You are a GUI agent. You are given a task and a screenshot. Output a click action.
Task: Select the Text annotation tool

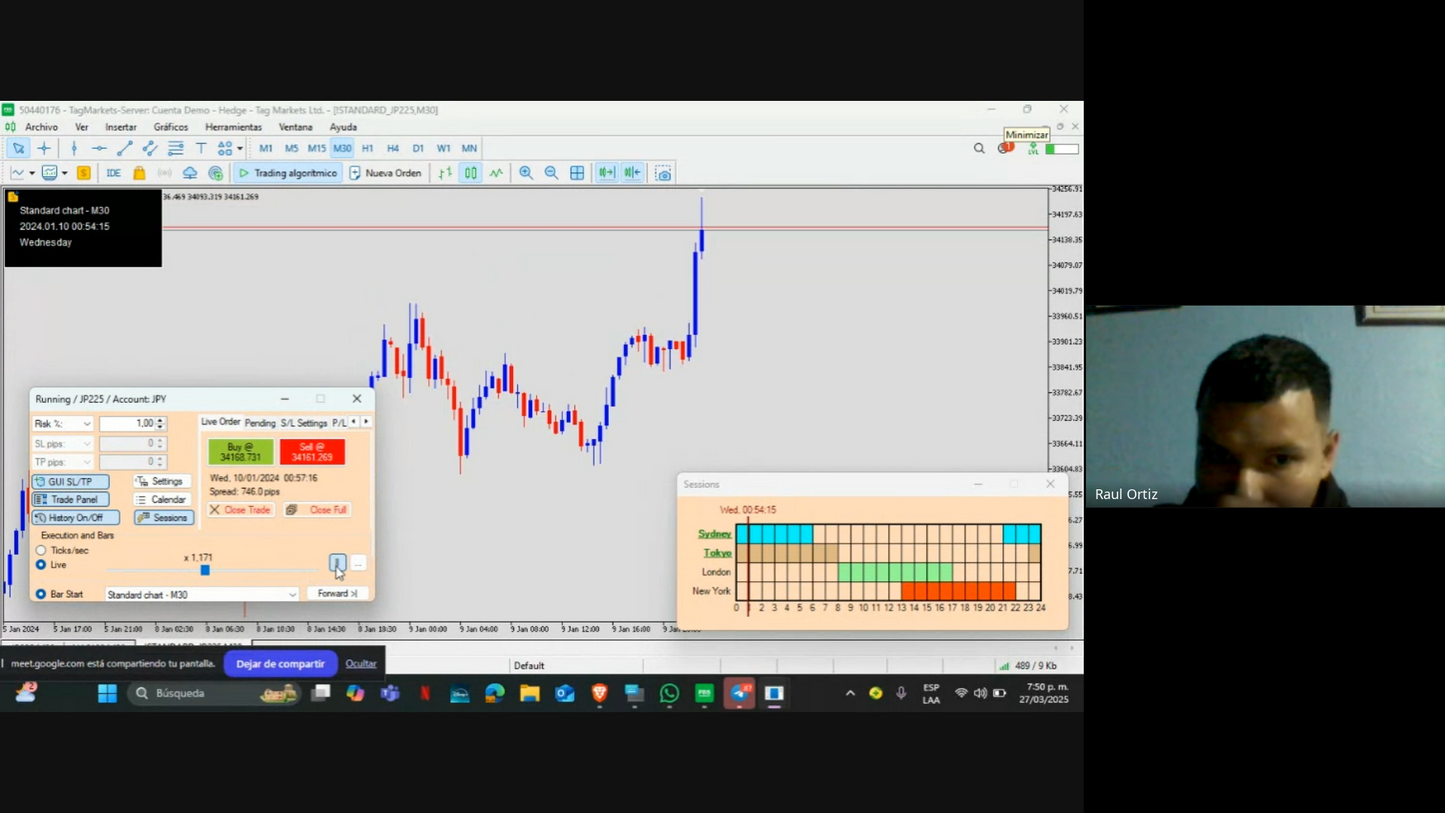click(x=200, y=148)
